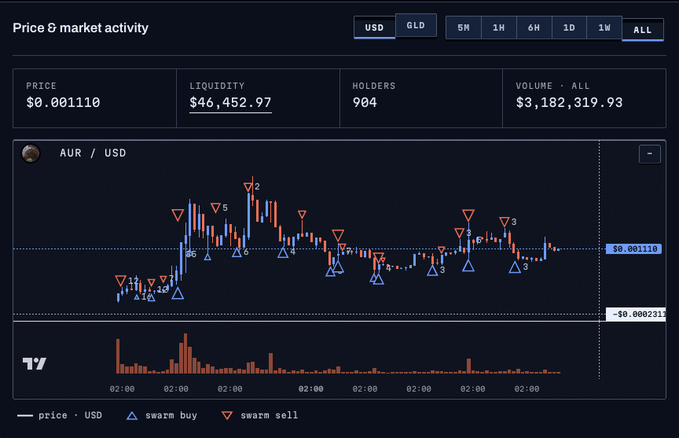Image resolution: width=679 pixels, height=438 pixels.
Task: Select the 1D timeframe tab
Action: tap(569, 28)
